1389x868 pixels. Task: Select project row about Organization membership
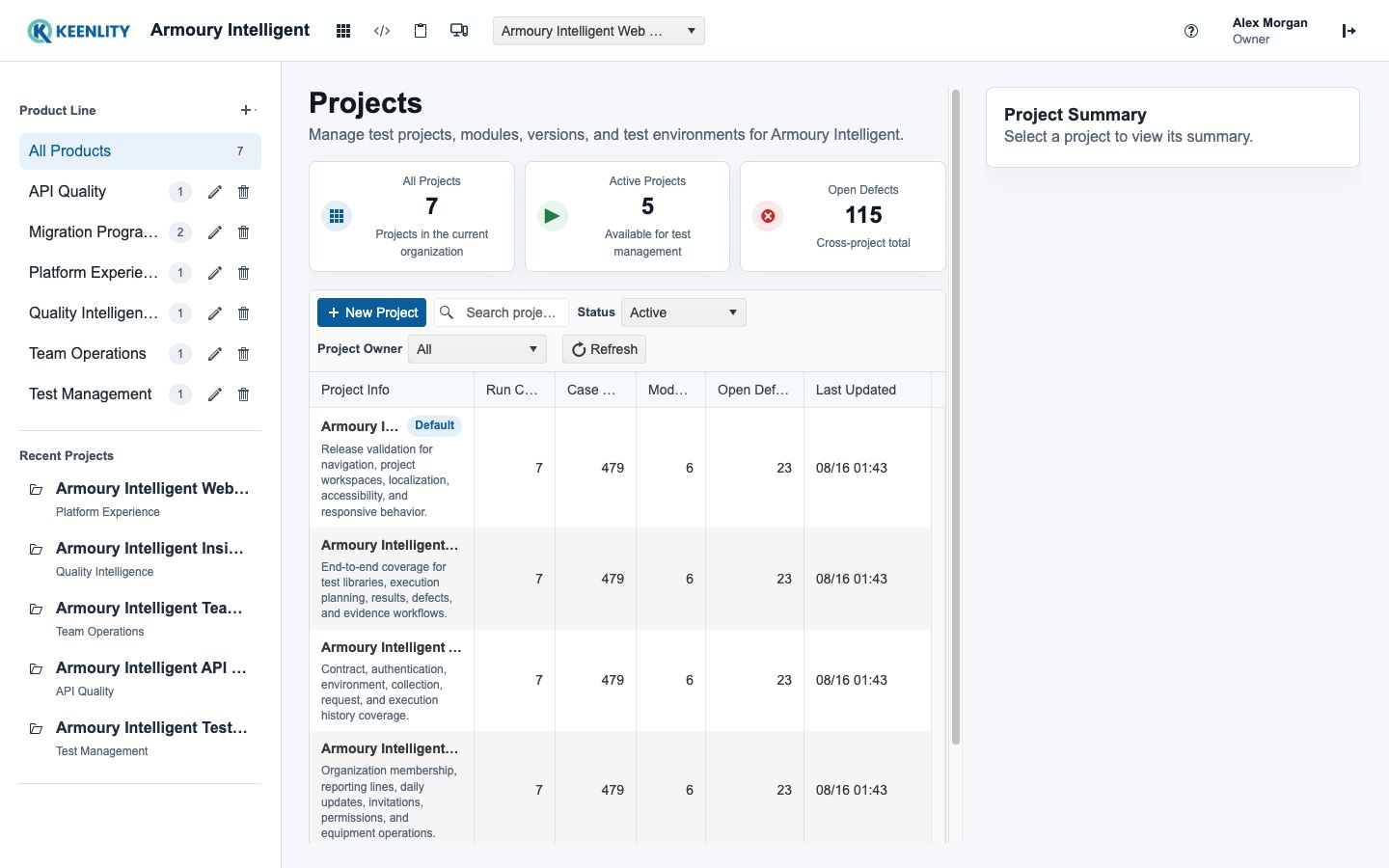(620, 788)
